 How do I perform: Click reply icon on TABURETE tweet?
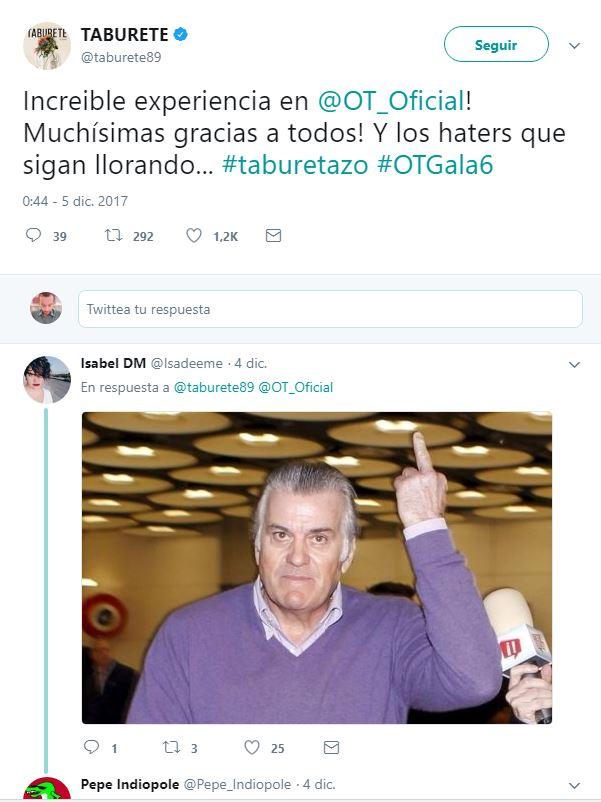click(33, 235)
